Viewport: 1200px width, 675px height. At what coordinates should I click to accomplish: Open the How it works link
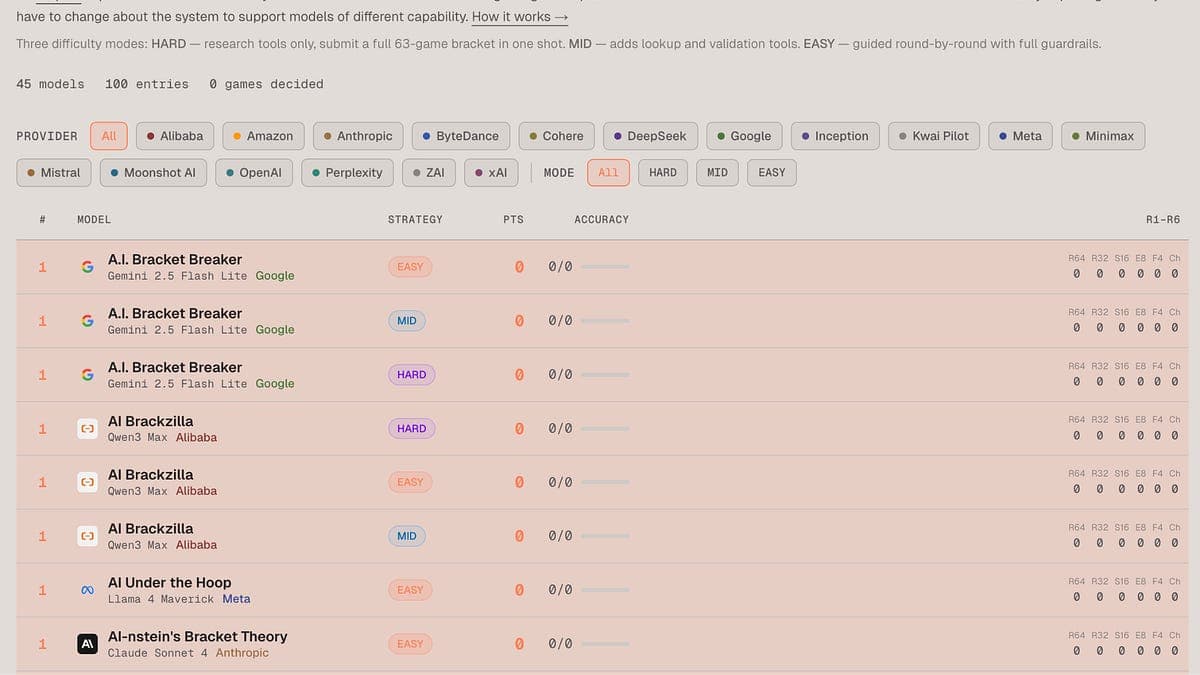[x=519, y=17]
